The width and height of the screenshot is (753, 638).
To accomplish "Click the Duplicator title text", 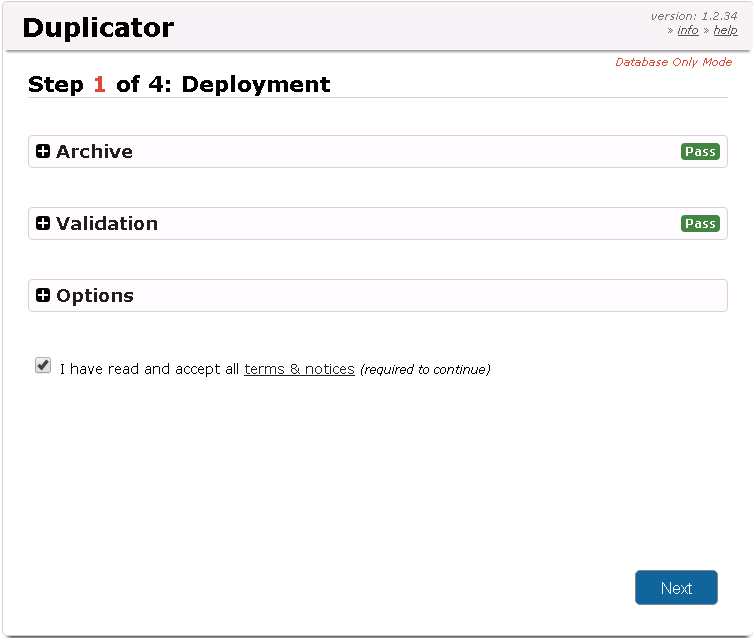I will [98, 28].
